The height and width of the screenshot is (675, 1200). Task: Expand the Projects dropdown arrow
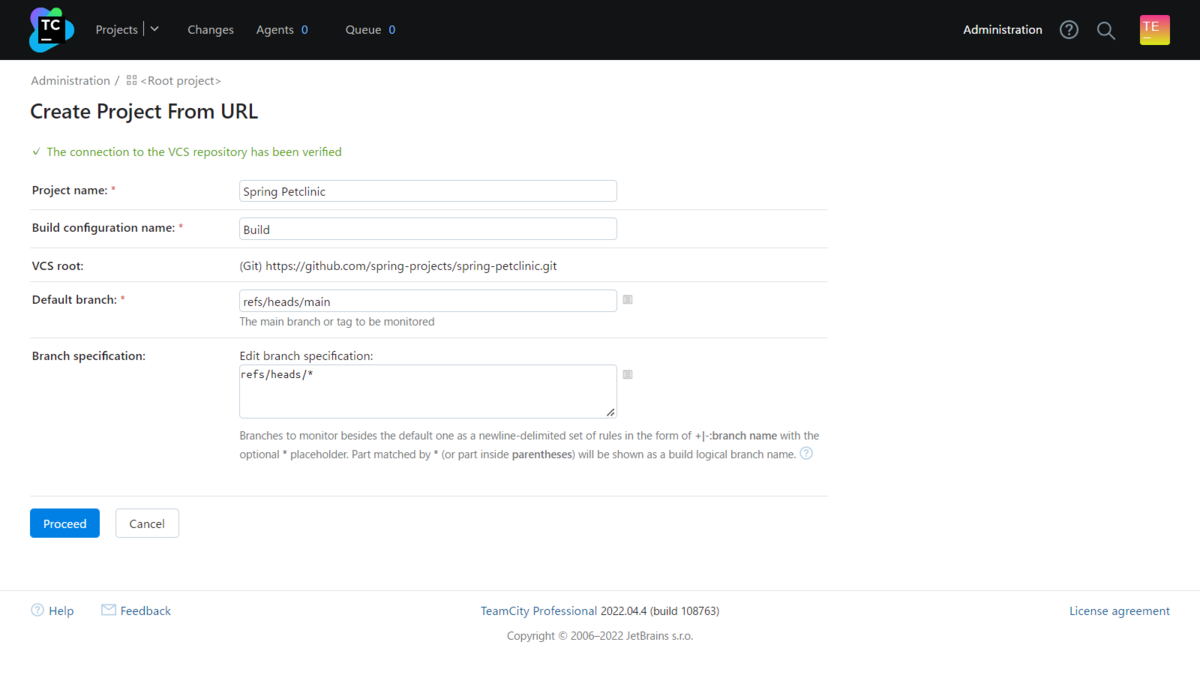[x=155, y=30]
